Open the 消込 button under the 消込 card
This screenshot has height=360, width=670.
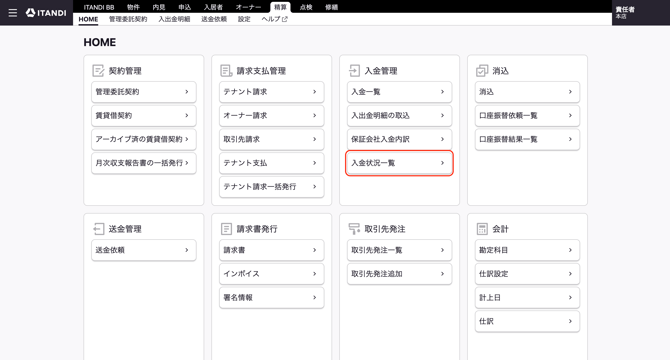(x=527, y=92)
